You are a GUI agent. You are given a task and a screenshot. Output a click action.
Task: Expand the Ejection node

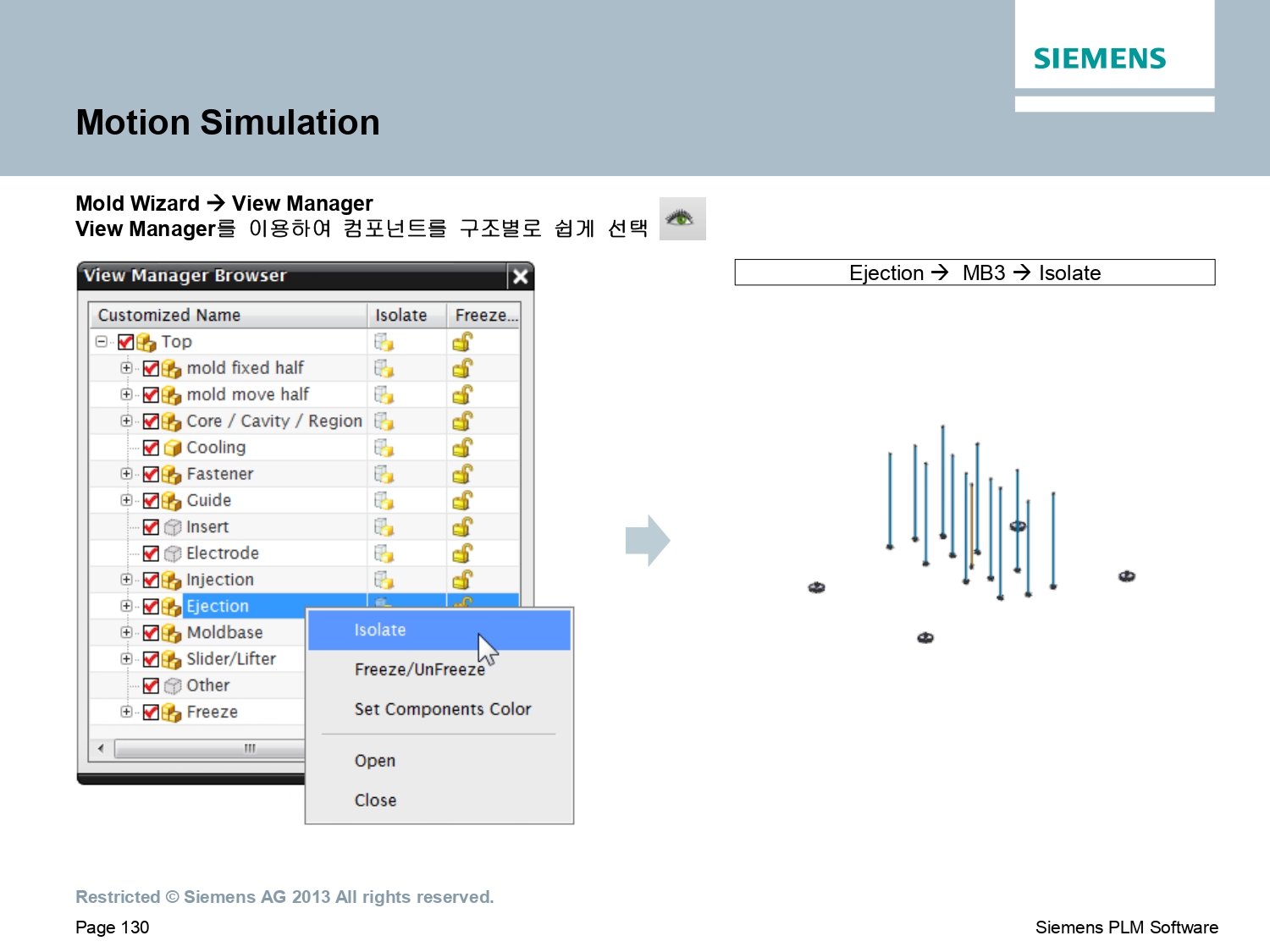pos(126,606)
